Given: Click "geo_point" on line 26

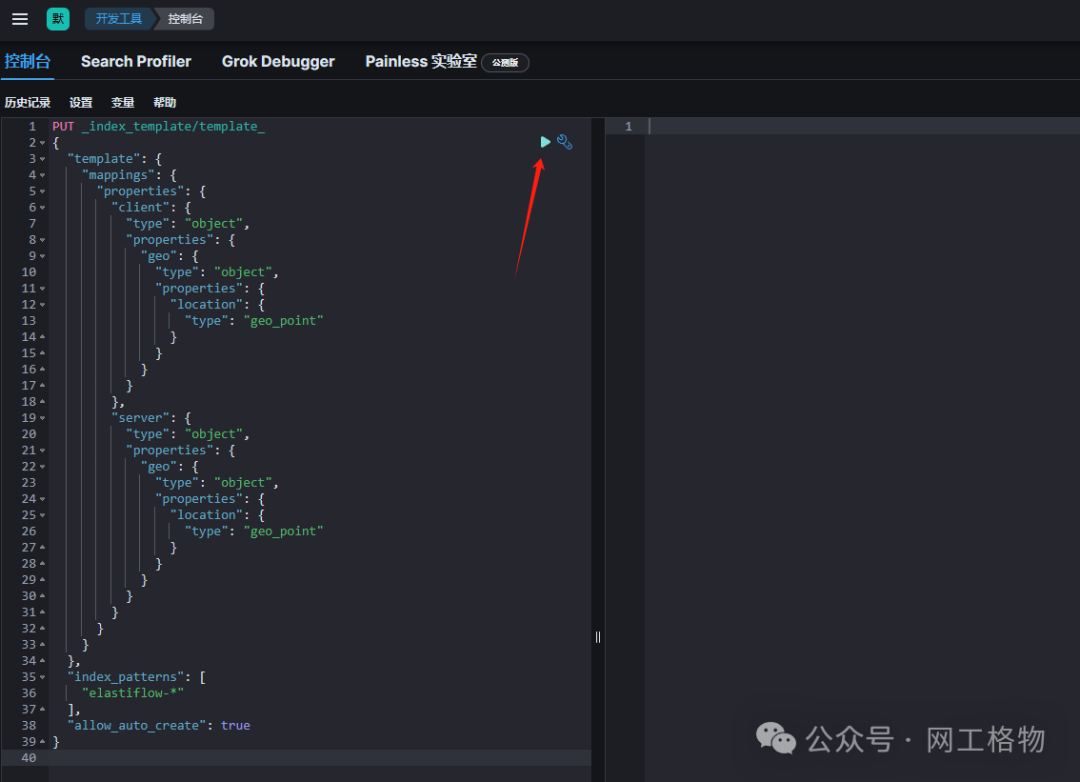Looking at the screenshot, I should 283,531.
